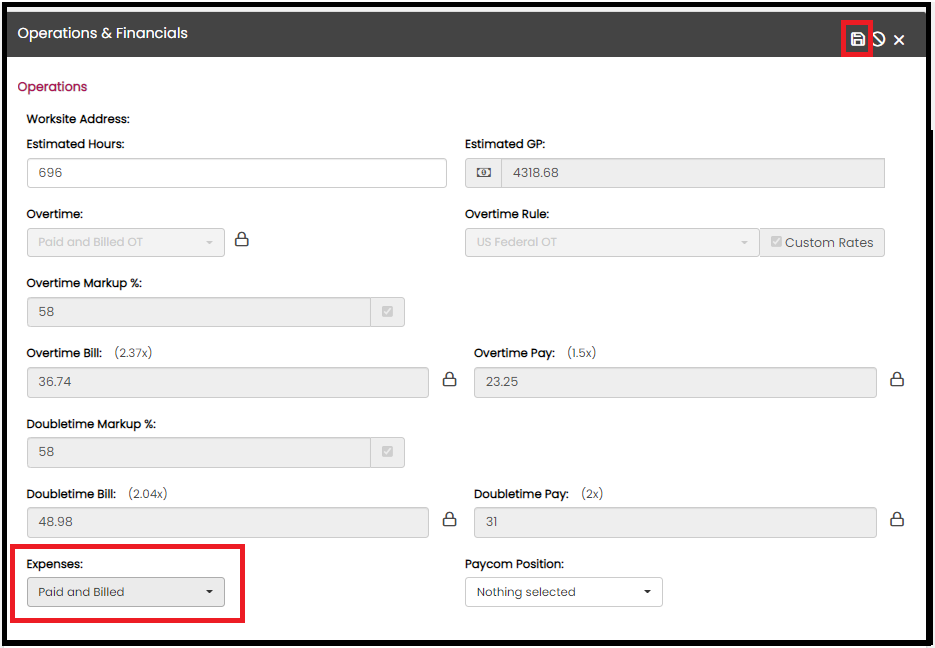Click the lock icon beside Overtime Bill
Image resolution: width=935 pixels, height=648 pixels.
click(x=450, y=379)
